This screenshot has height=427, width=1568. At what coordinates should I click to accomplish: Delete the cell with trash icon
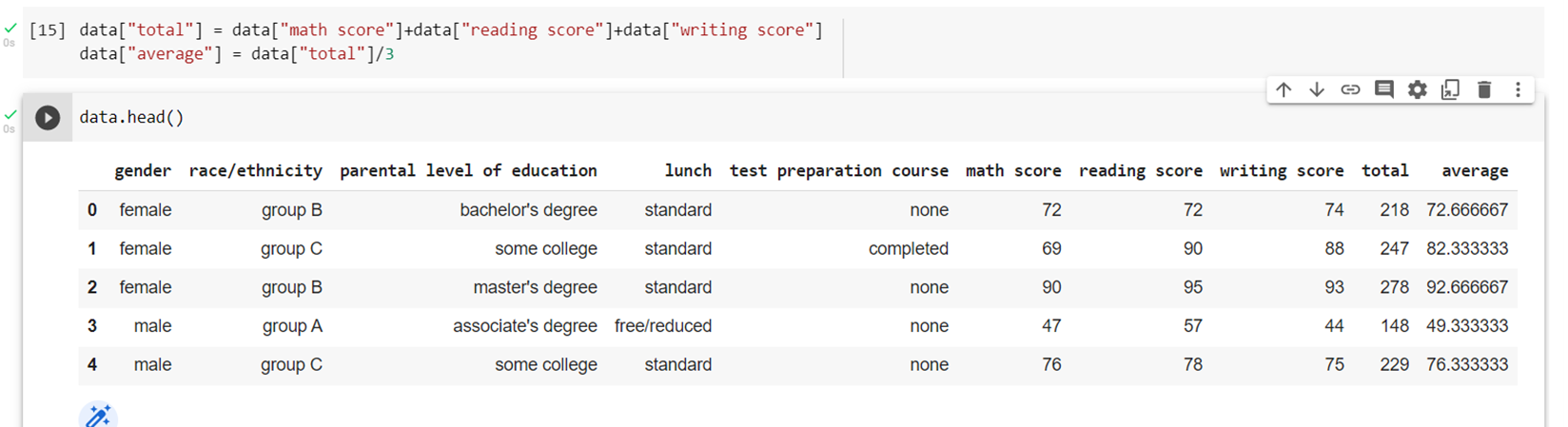coord(1484,89)
